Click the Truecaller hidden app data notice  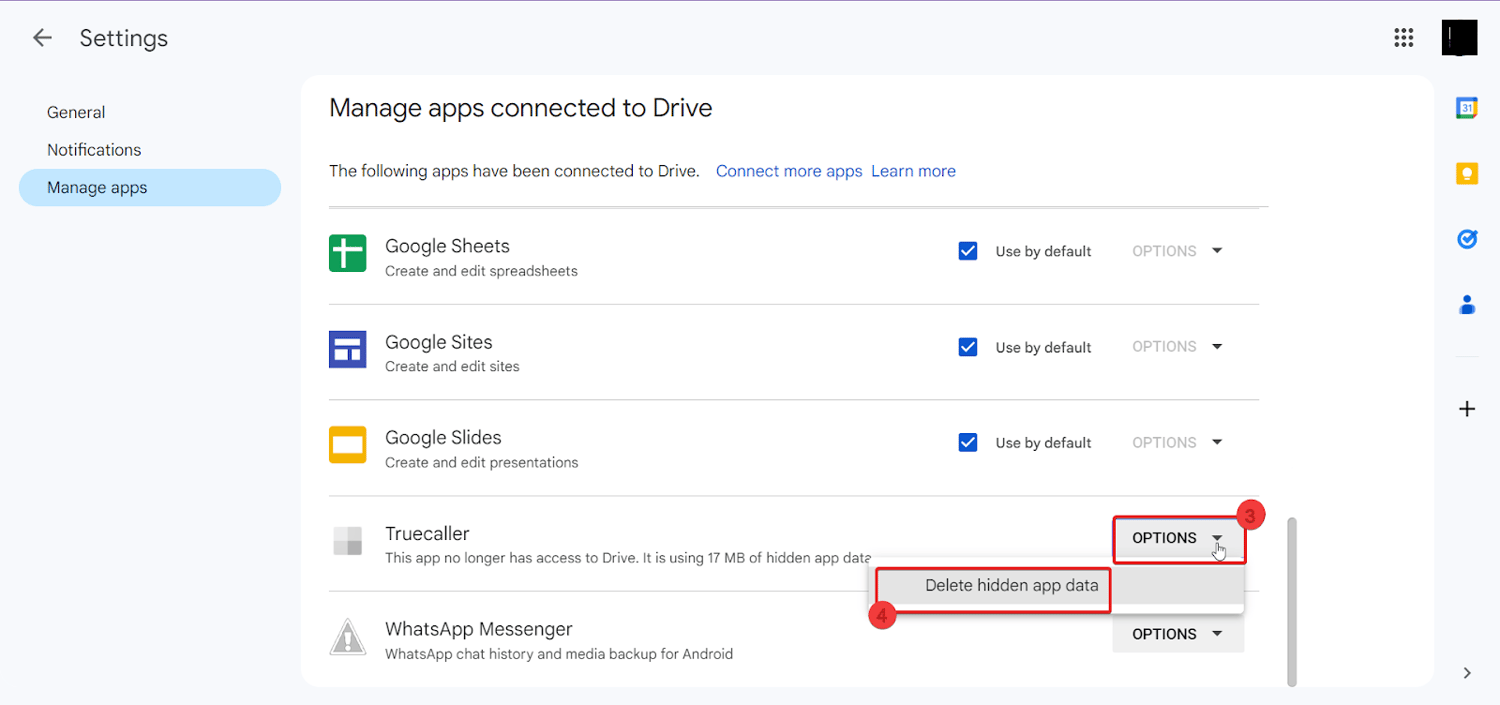tap(628, 558)
